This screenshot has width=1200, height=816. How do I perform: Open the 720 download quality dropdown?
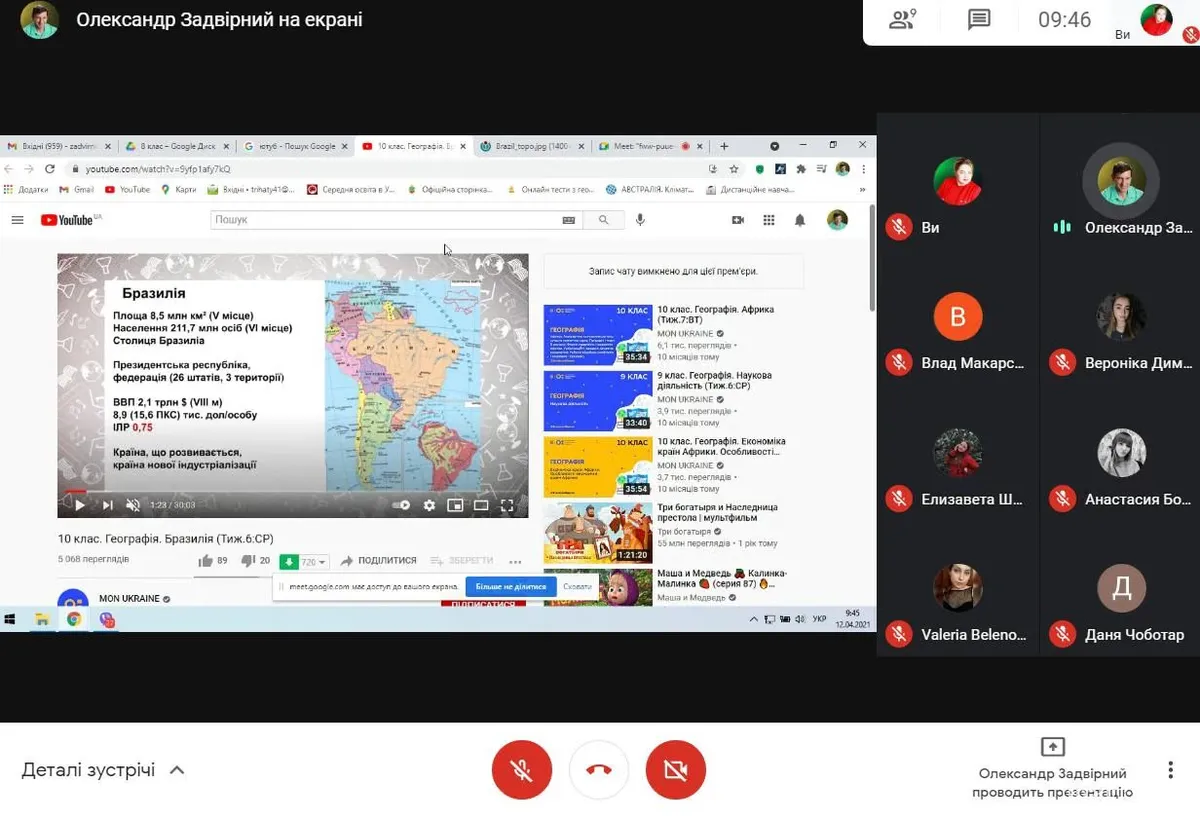pyautogui.click(x=314, y=562)
